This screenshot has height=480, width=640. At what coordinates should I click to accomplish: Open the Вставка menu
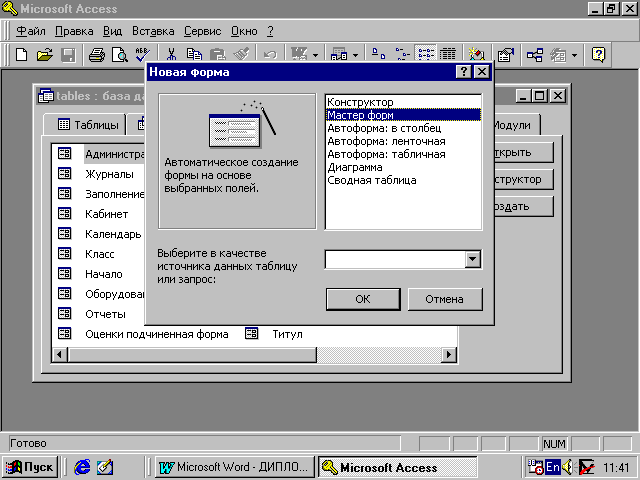click(x=153, y=31)
